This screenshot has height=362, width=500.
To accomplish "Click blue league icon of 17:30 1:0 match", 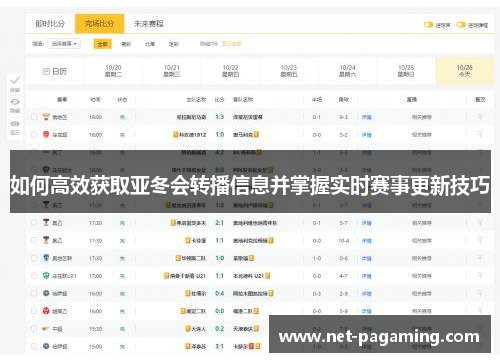I will [46, 258].
